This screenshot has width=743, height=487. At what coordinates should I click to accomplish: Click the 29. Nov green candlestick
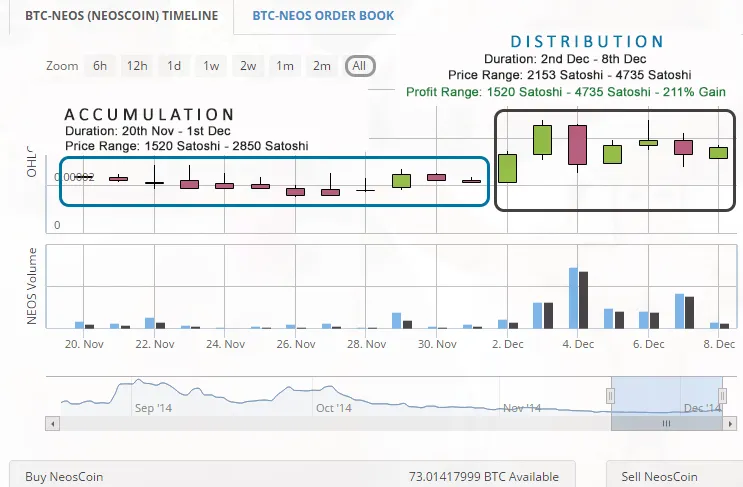(x=401, y=180)
